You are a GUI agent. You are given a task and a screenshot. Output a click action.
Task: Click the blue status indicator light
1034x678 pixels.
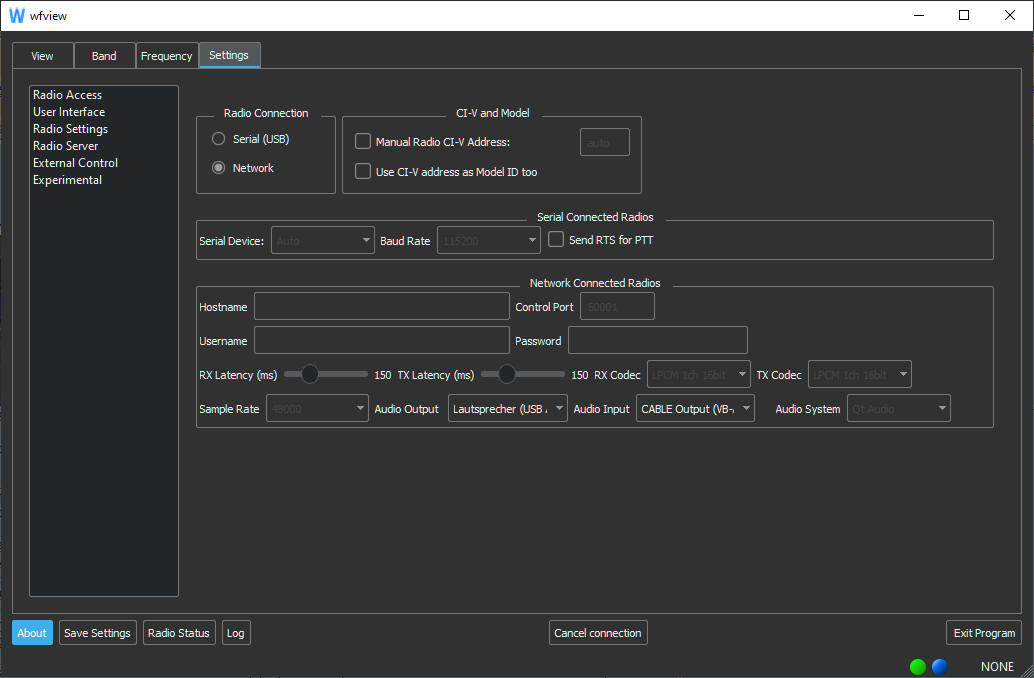(939, 667)
